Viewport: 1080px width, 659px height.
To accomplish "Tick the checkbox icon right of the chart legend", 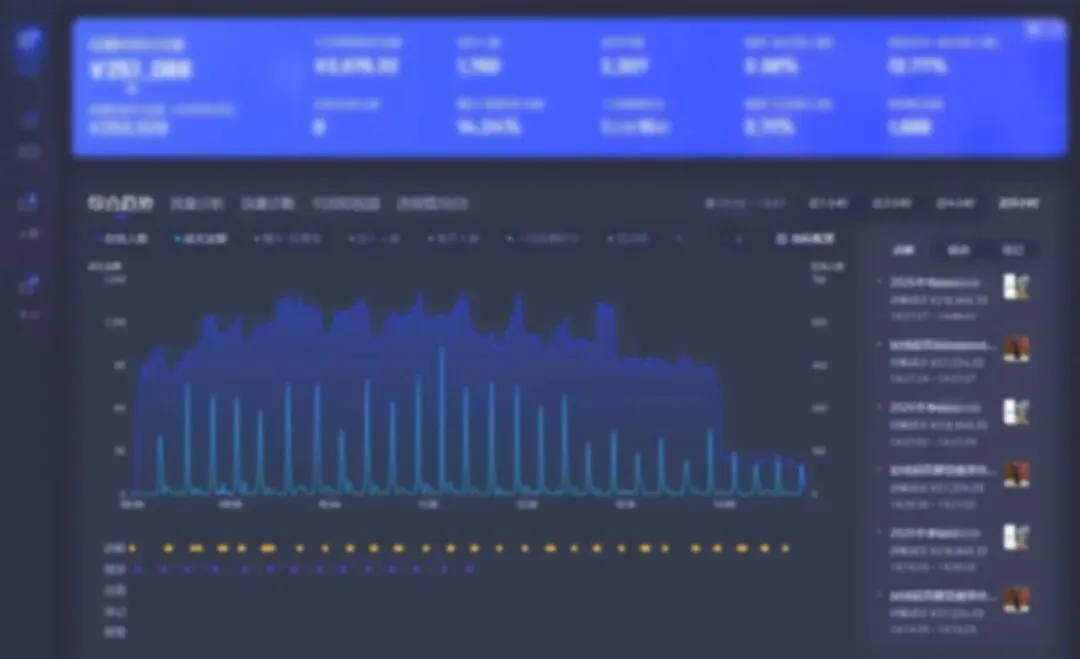I will point(781,239).
